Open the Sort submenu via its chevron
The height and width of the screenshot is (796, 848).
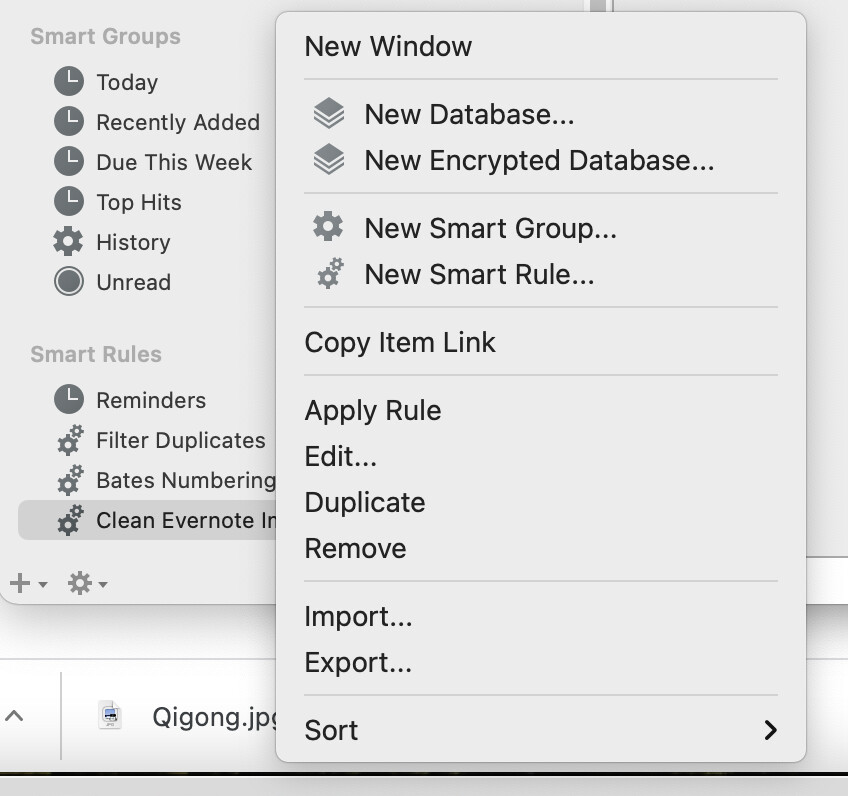coord(768,730)
